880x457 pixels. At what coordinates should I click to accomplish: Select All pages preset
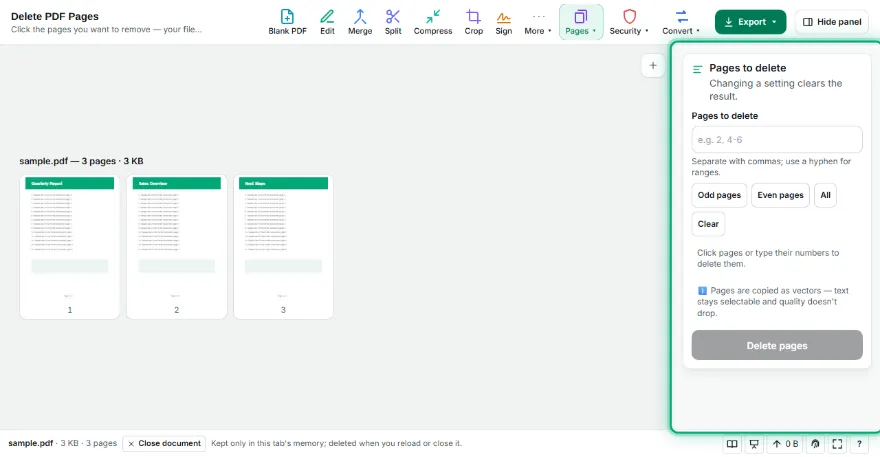point(825,195)
